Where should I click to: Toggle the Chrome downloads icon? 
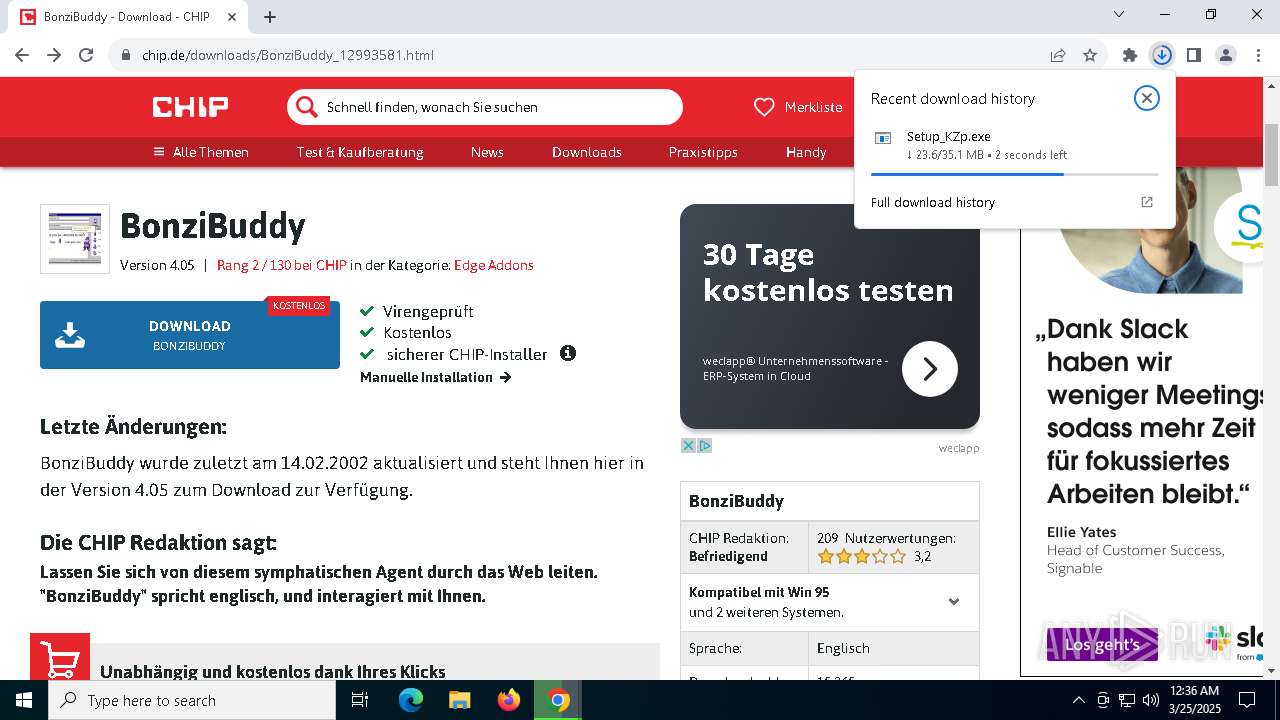1162,55
